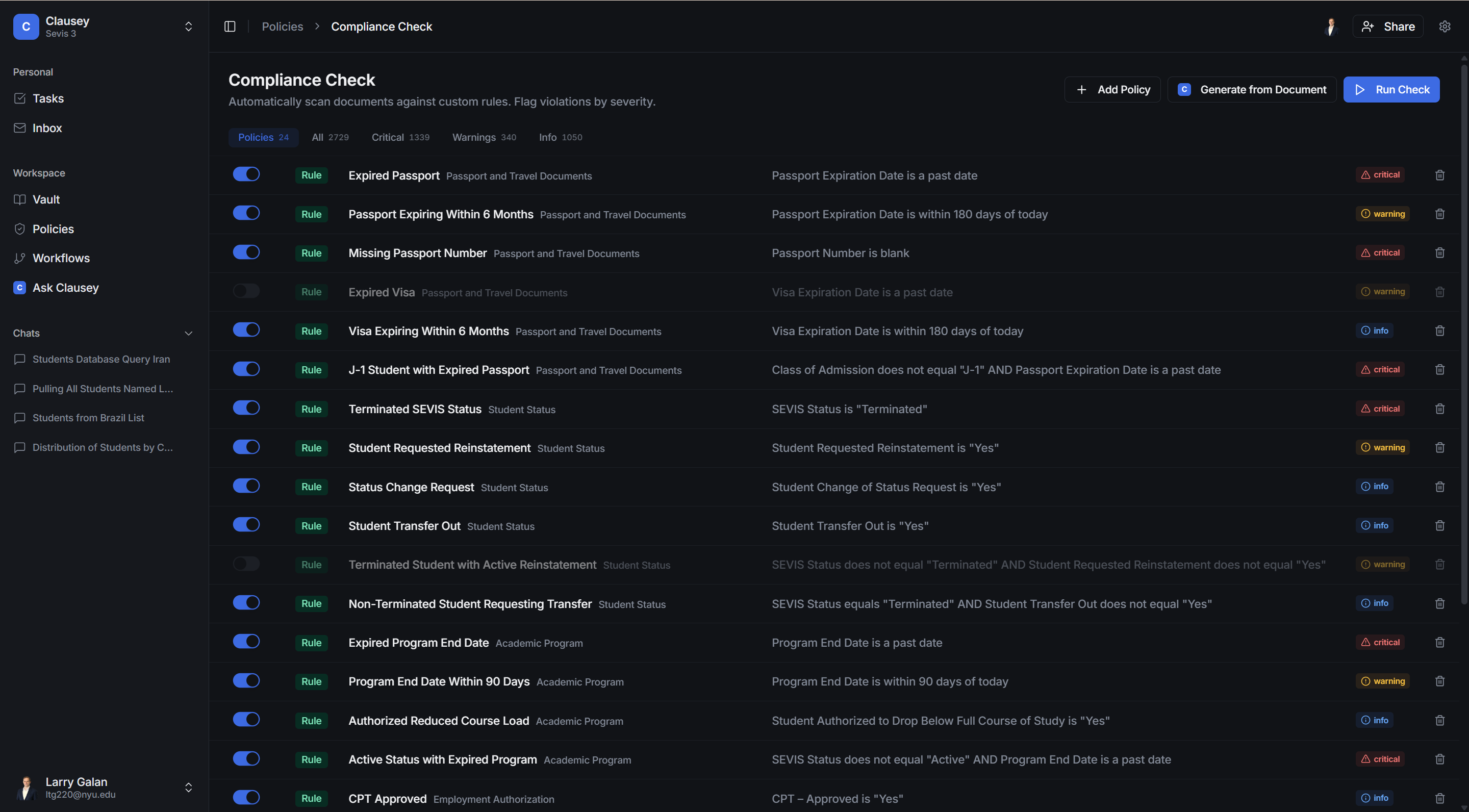This screenshot has width=1469, height=812.
Task: Click Generate from Document button
Action: point(1252,90)
